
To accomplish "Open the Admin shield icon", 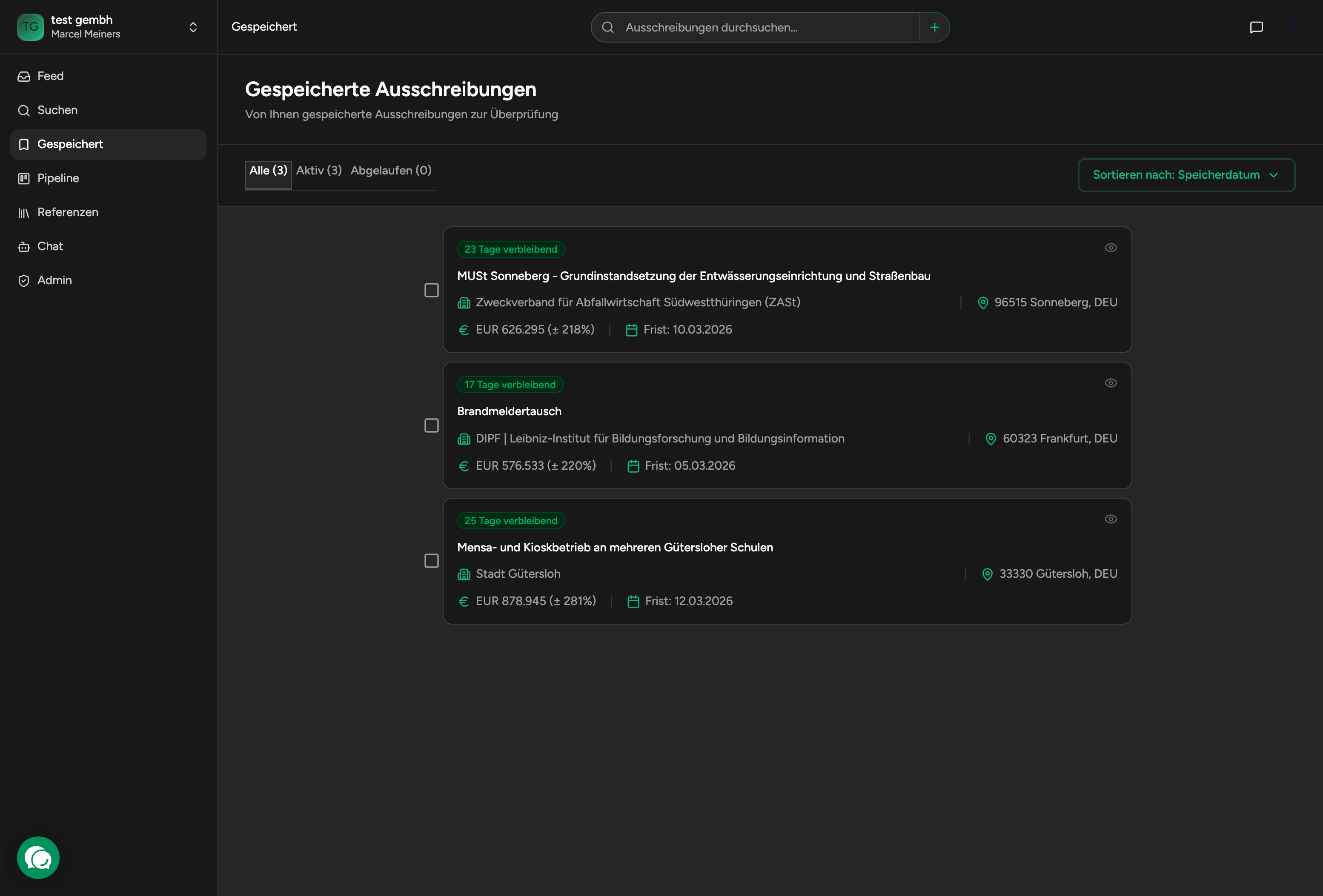I will point(24,280).
